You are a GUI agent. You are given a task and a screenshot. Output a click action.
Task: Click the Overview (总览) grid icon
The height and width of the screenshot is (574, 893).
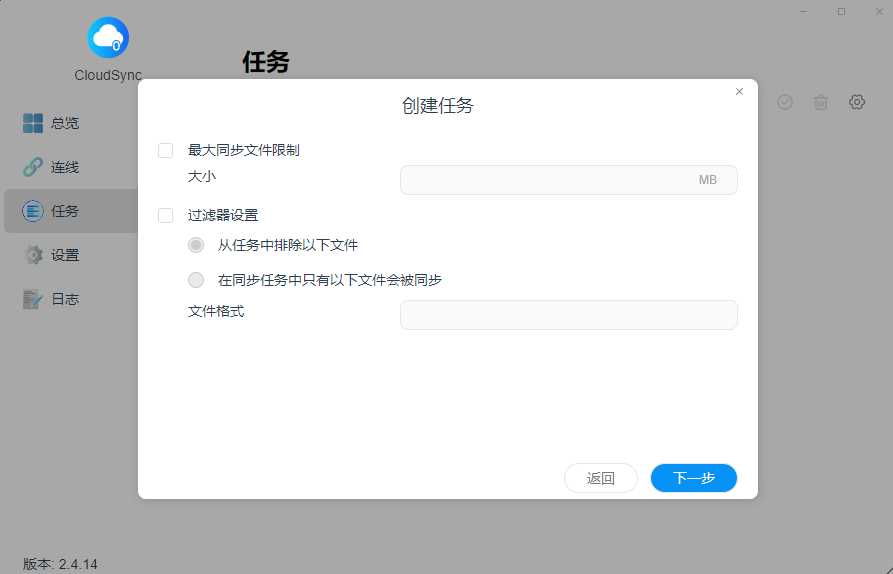(x=33, y=123)
